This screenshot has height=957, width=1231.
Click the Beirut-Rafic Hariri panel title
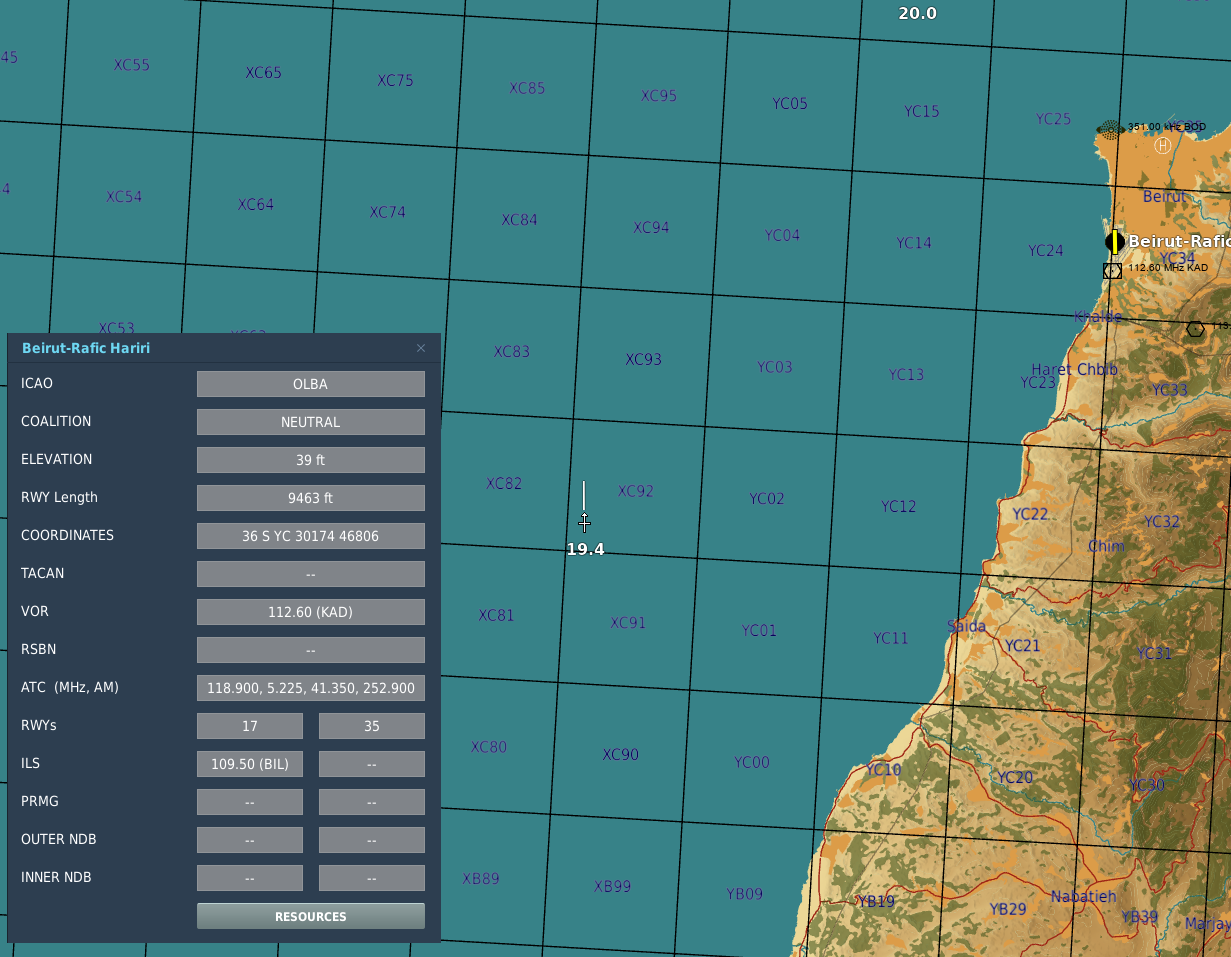pyautogui.click(x=86, y=348)
